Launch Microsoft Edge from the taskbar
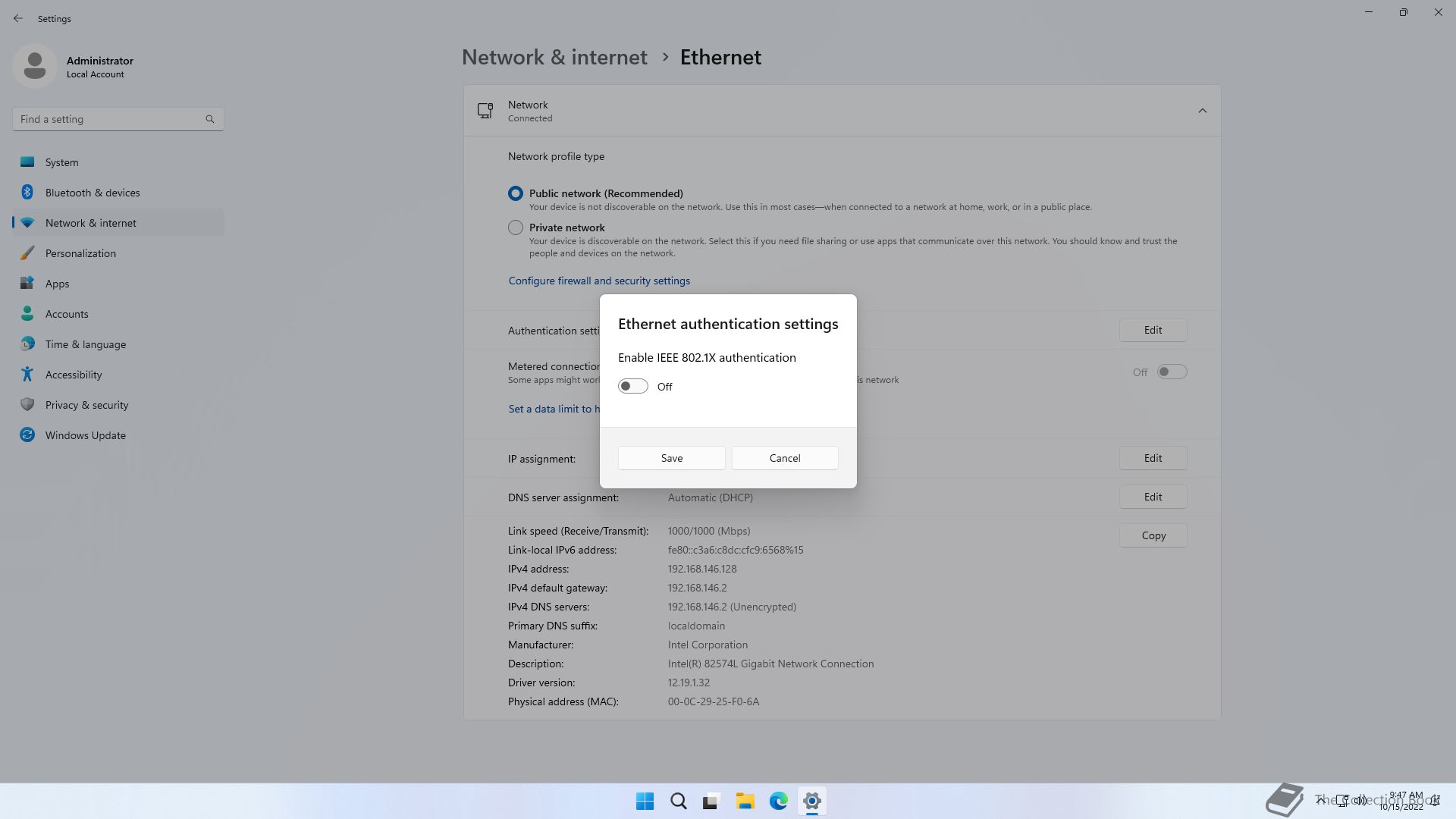The height and width of the screenshot is (819, 1456). click(x=778, y=801)
